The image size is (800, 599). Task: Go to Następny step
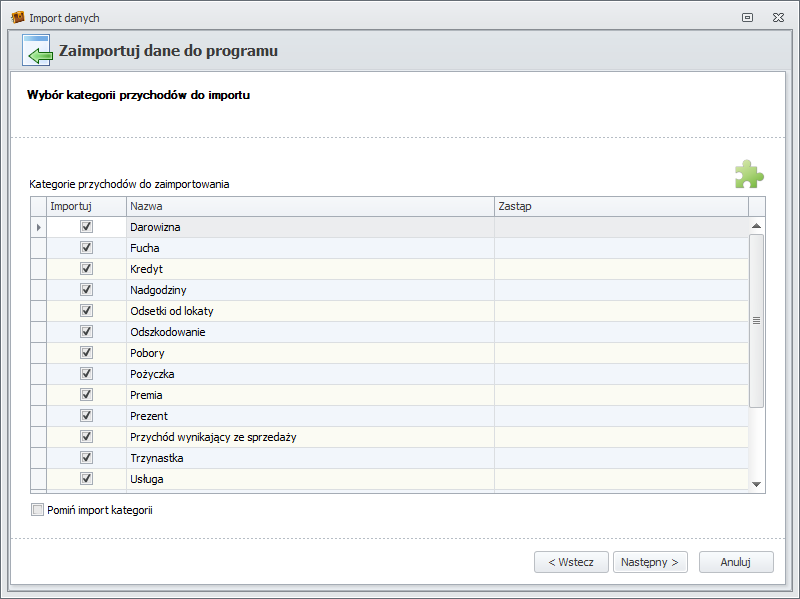[650, 562]
